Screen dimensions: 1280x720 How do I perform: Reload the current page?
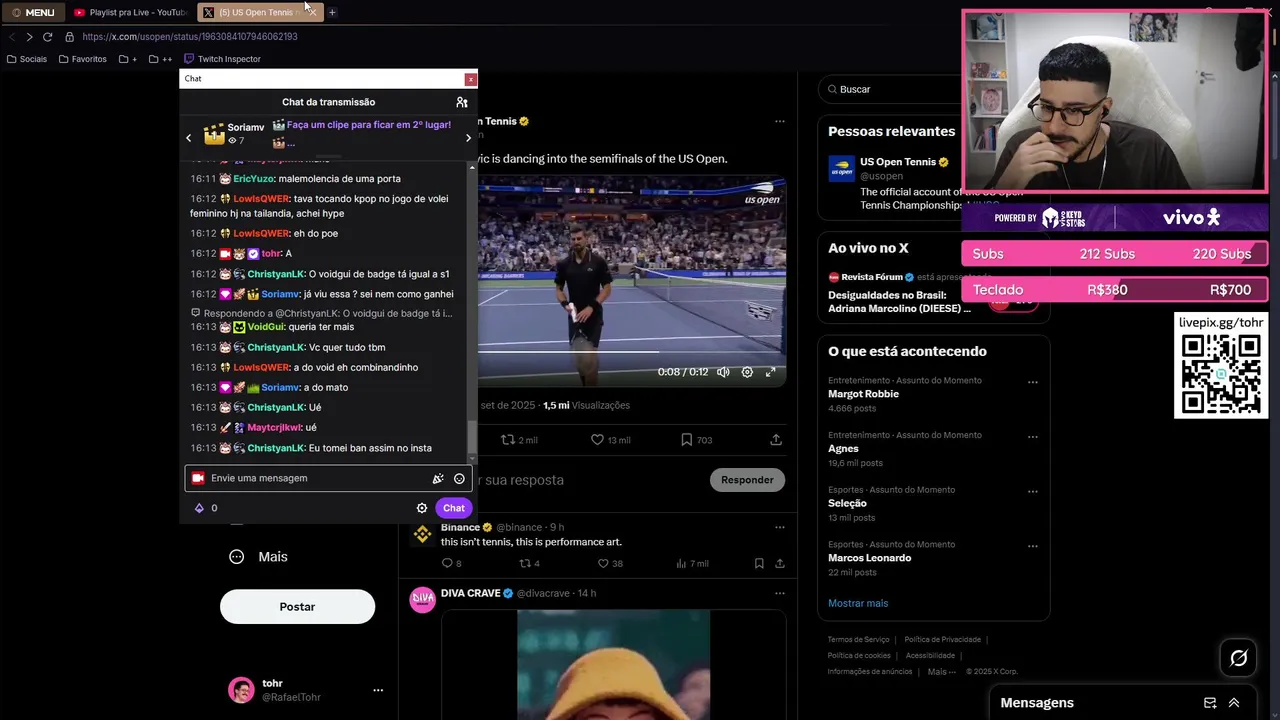[47, 37]
